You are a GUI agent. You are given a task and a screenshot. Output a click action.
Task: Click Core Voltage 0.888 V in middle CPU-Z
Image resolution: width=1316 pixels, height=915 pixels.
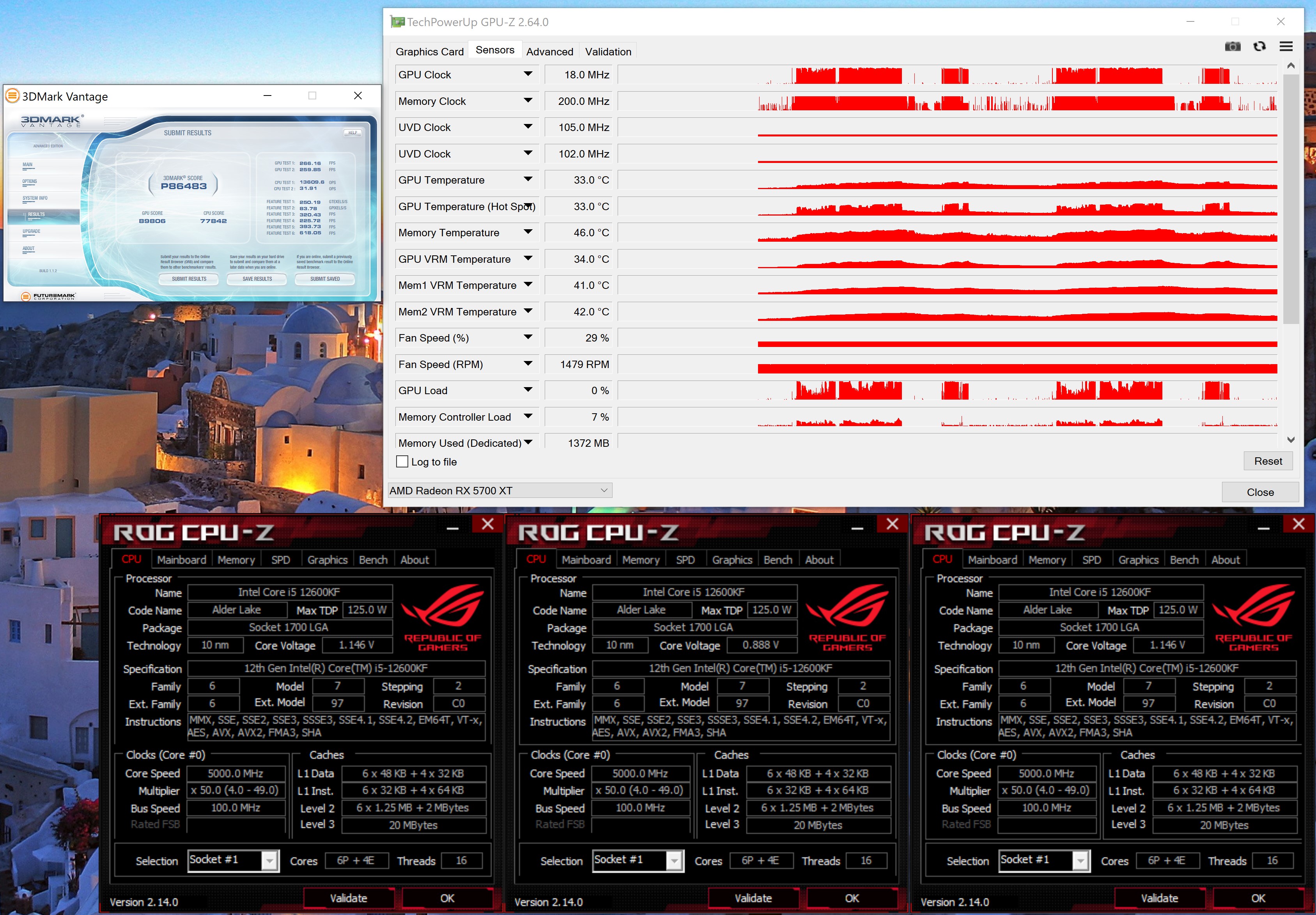[761, 645]
